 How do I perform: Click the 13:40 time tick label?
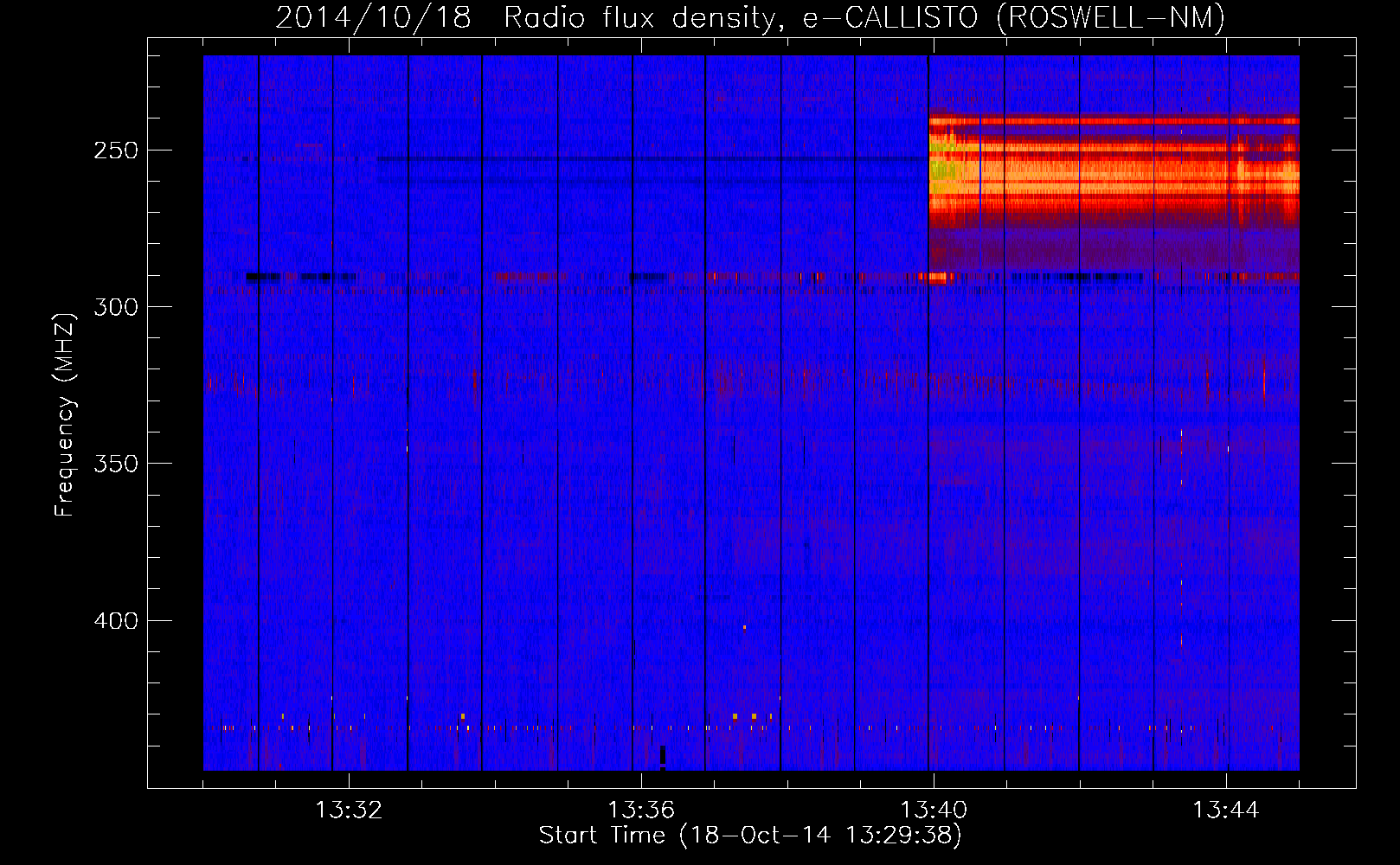(x=934, y=811)
